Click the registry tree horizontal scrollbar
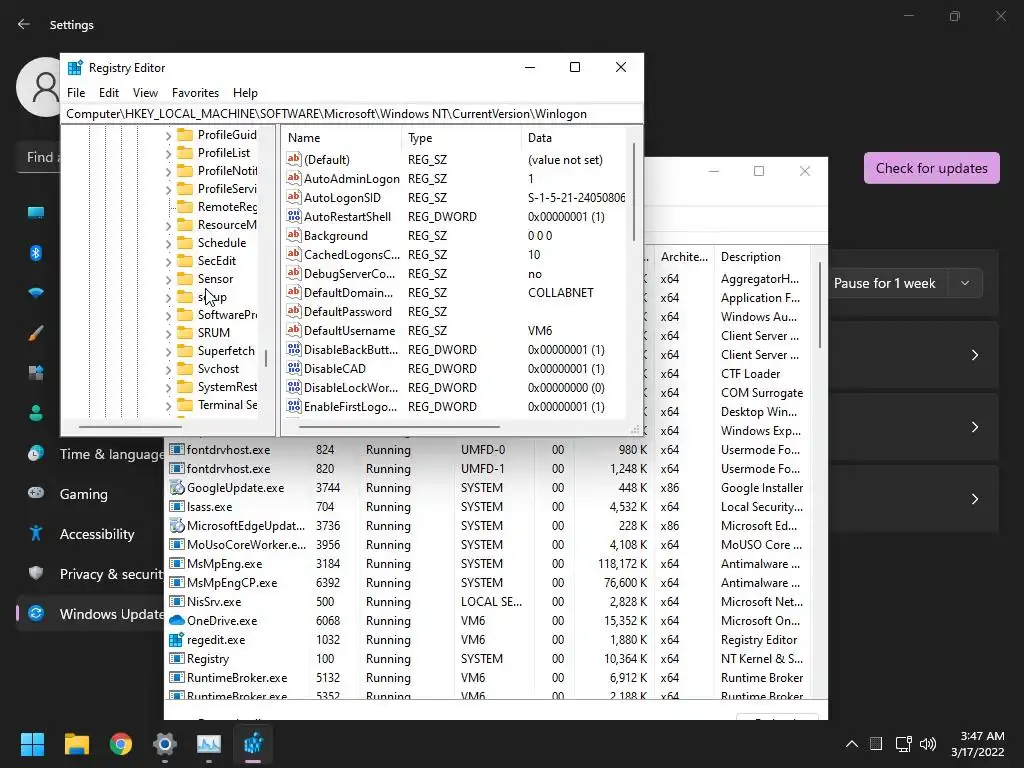 tap(130, 427)
